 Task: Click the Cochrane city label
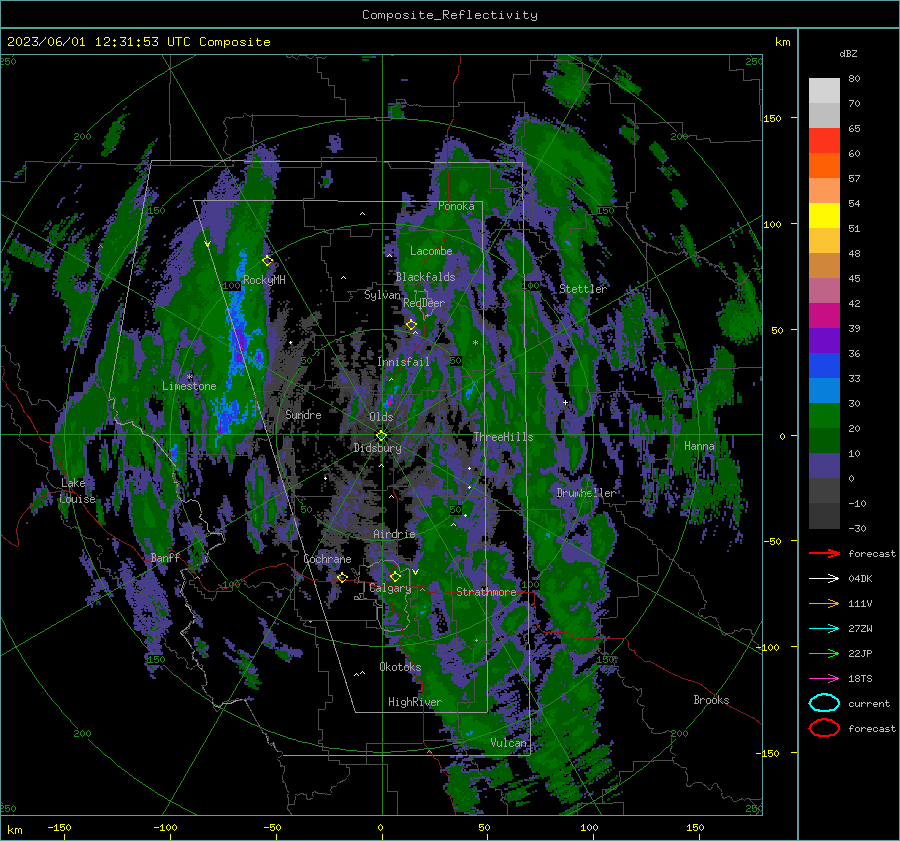327,559
